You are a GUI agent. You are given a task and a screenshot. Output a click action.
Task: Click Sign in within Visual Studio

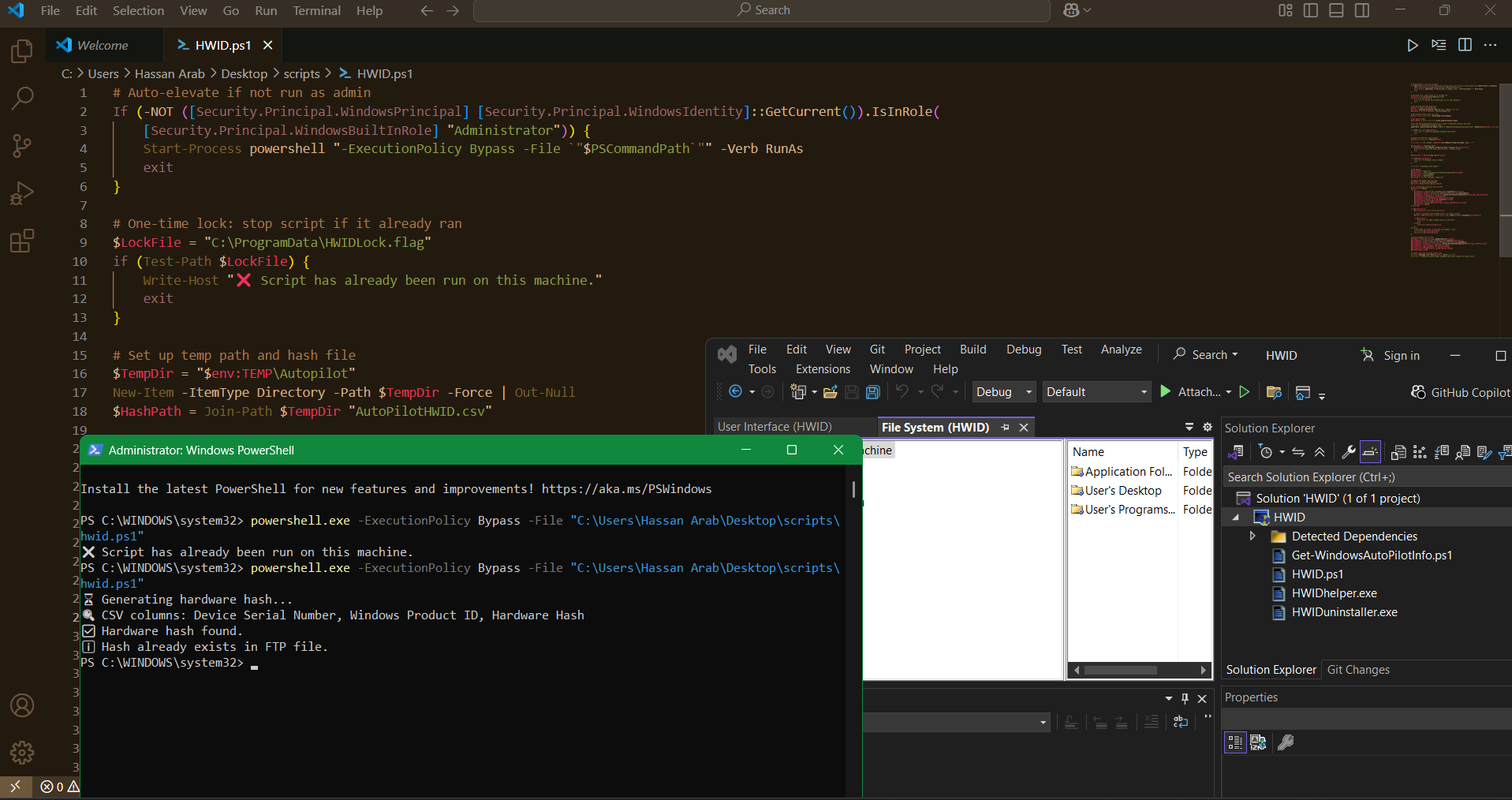coord(1401,356)
